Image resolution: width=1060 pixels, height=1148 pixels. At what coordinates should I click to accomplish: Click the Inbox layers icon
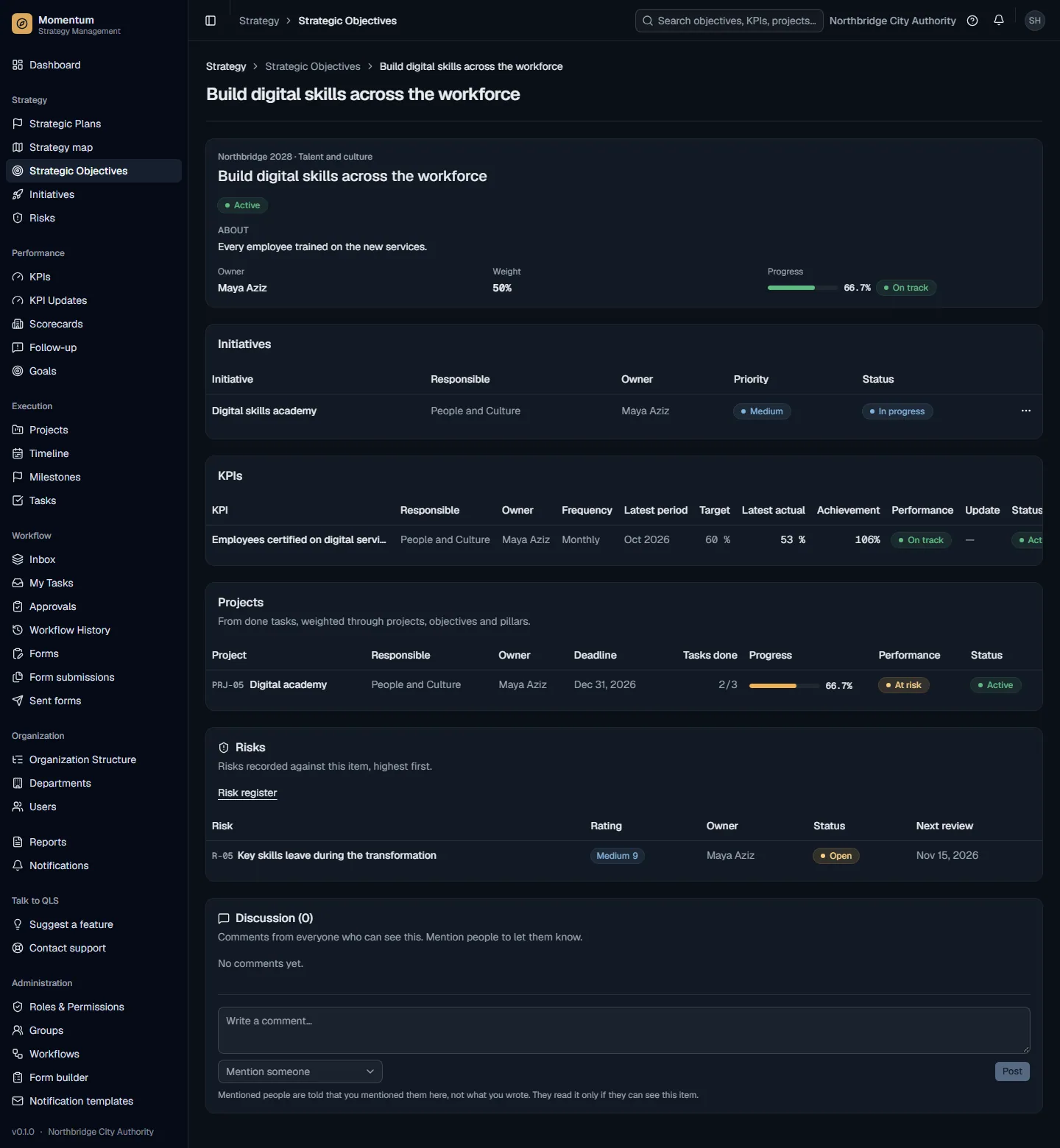pos(18,559)
